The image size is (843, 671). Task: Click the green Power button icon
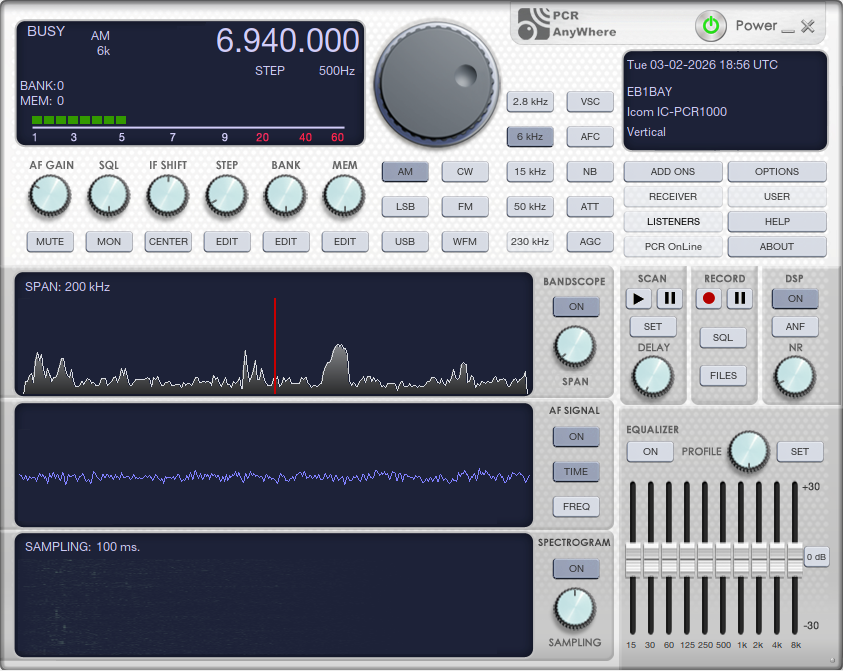711,26
